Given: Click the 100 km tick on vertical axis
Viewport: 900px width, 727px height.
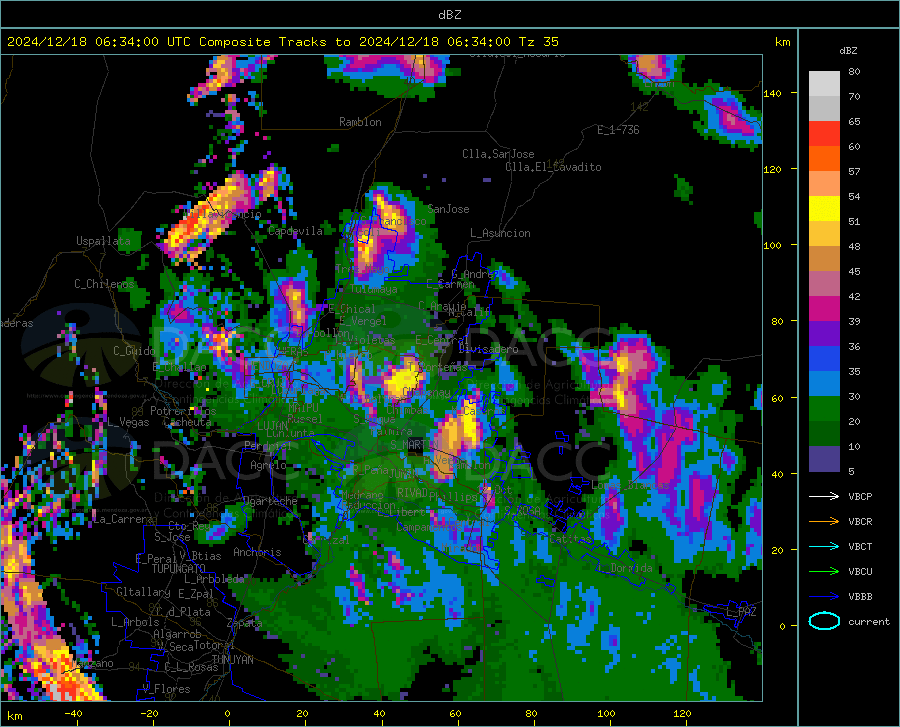Looking at the screenshot, I should pos(772,245).
